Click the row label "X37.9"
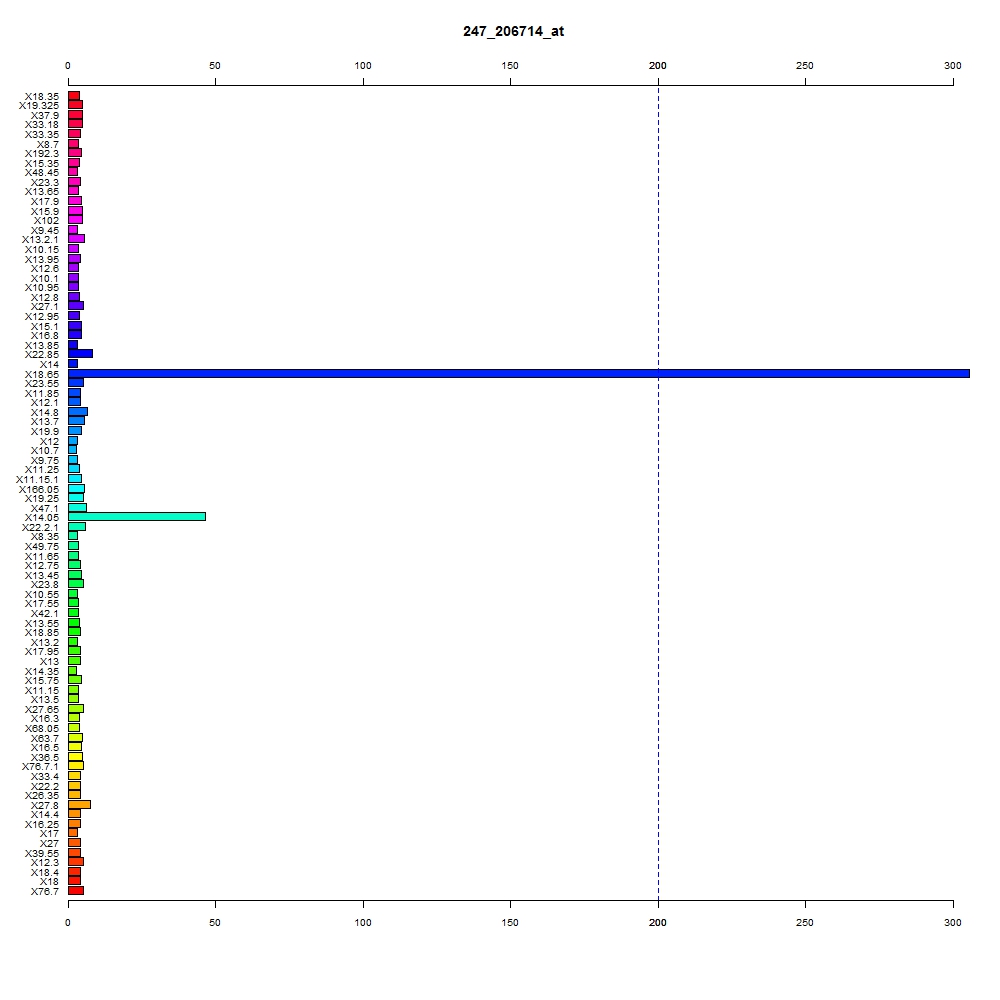Screen dimensions: 1000x1000 [x=45, y=116]
